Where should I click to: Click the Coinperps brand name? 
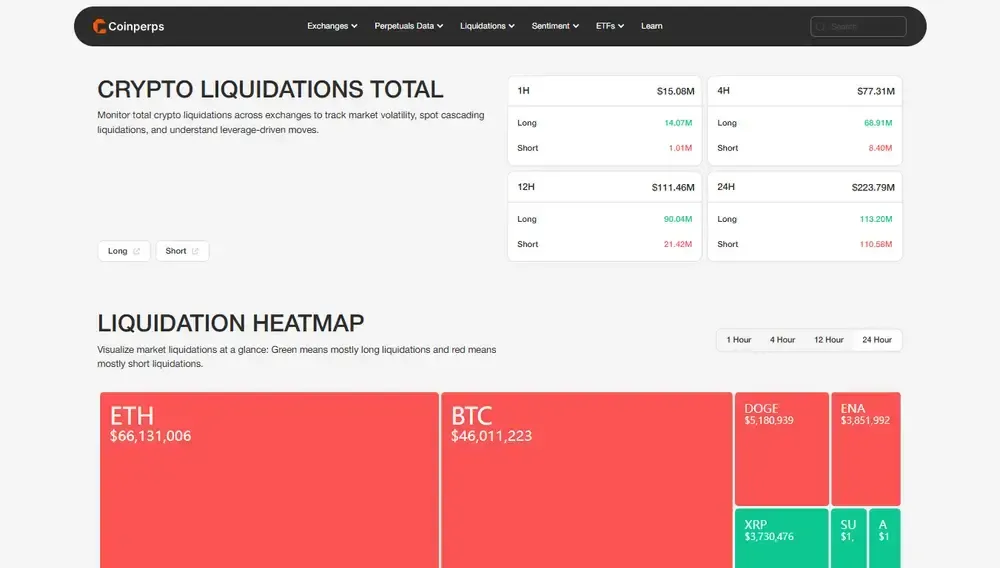click(x=136, y=26)
